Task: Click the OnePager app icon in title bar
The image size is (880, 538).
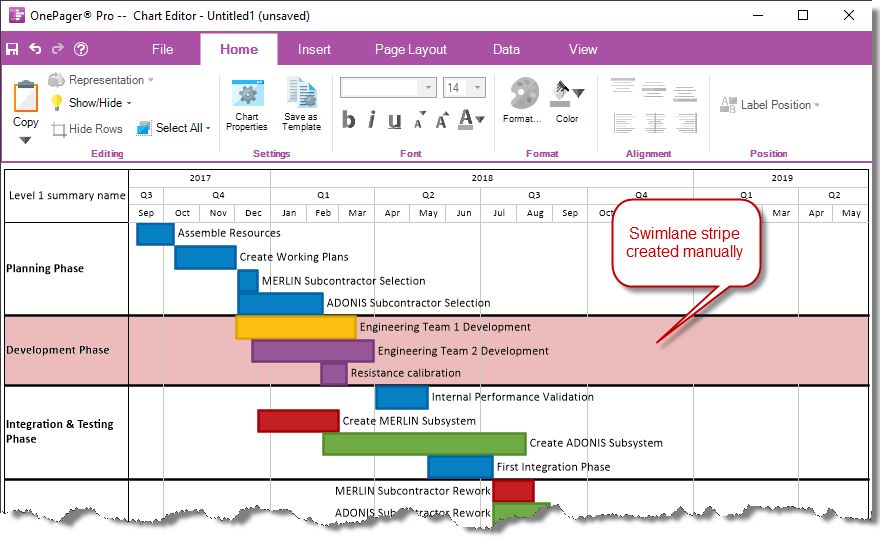Action: (x=17, y=15)
